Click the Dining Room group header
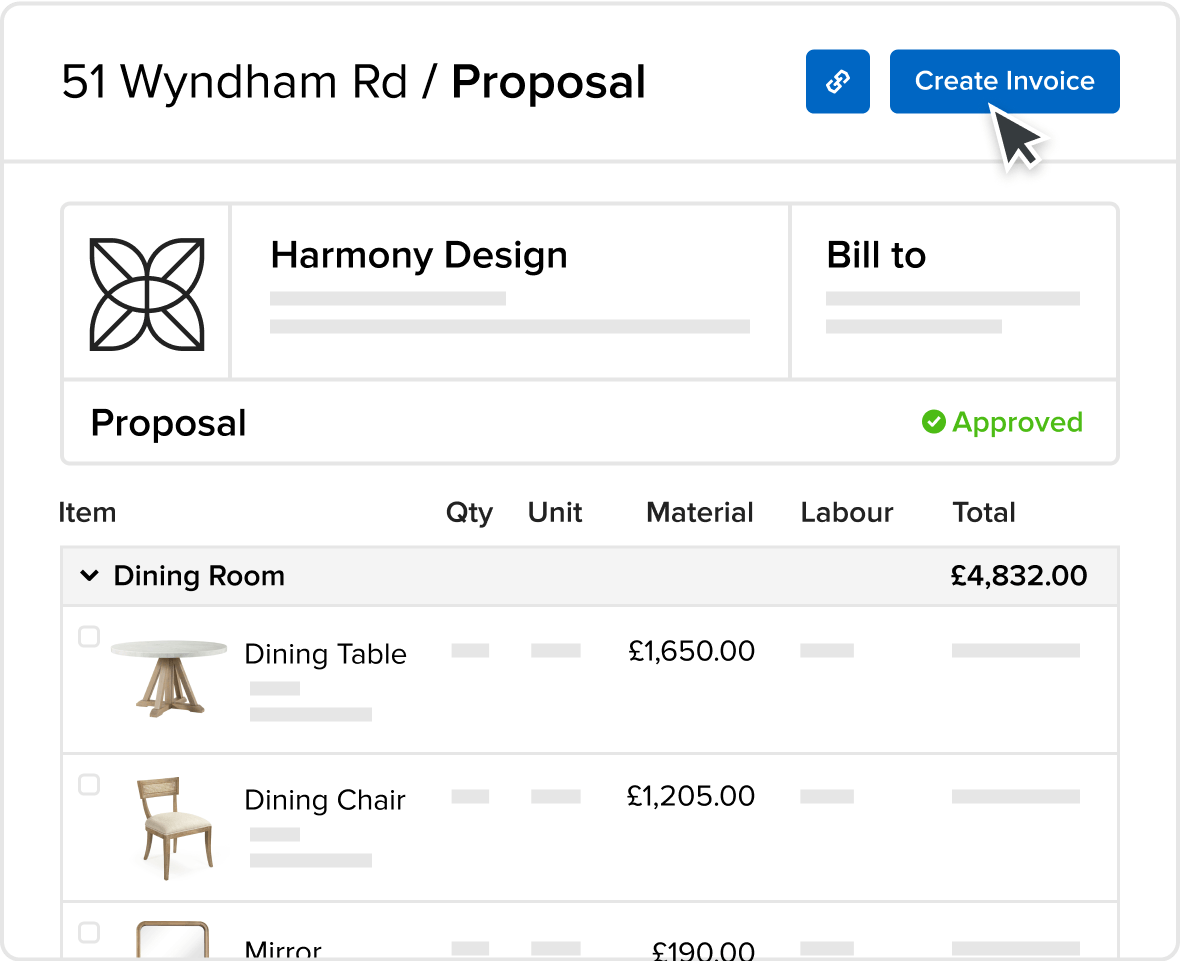This screenshot has width=1180, height=961. pyautogui.click(x=199, y=576)
